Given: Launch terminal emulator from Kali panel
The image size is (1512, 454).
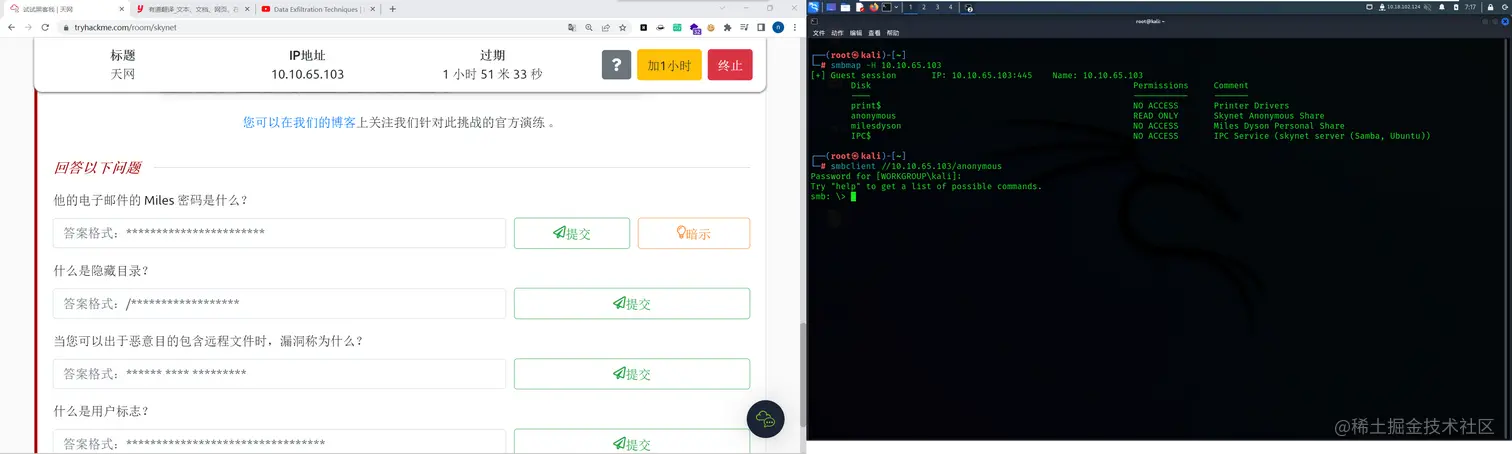Looking at the screenshot, I should coord(886,7).
